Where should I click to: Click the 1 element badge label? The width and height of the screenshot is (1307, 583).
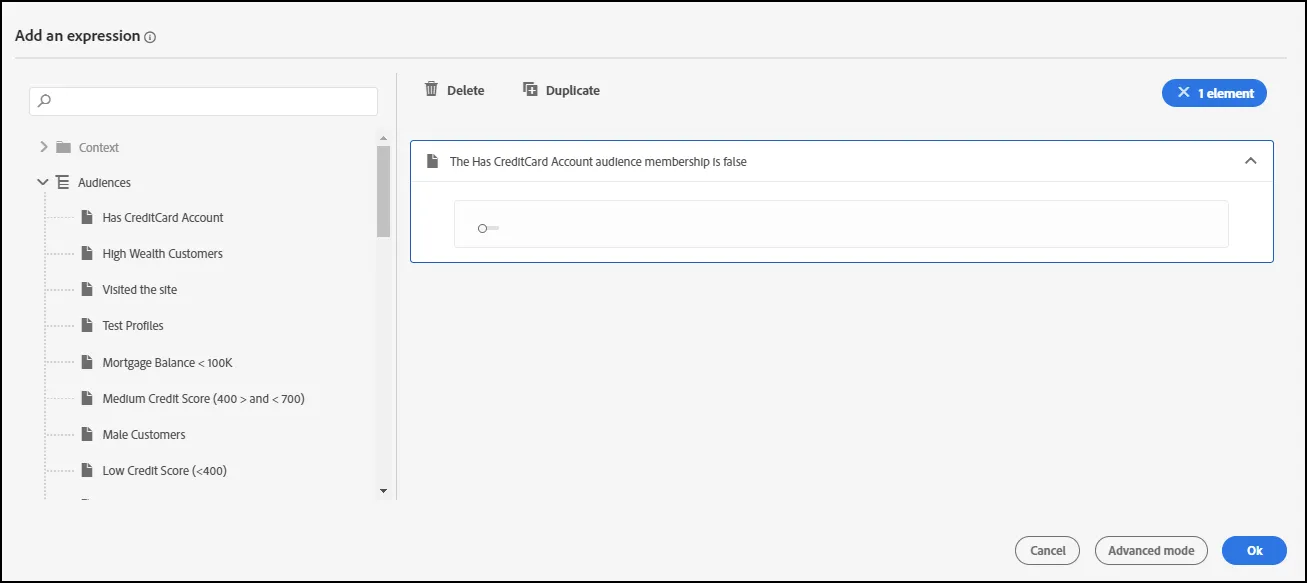coord(1226,93)
